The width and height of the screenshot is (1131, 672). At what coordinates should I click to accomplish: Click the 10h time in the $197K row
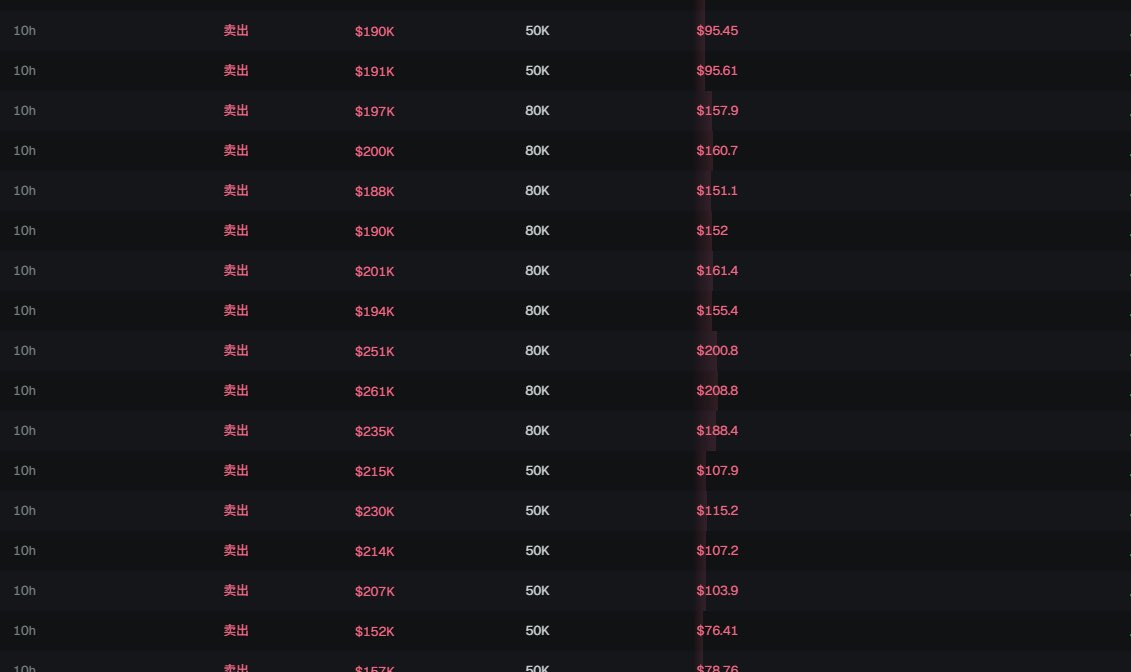(x=24, y=111)
